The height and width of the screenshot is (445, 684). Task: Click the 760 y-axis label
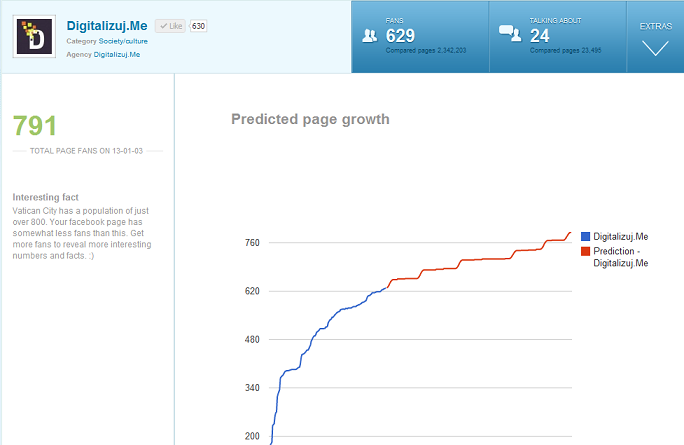point(252,243)
